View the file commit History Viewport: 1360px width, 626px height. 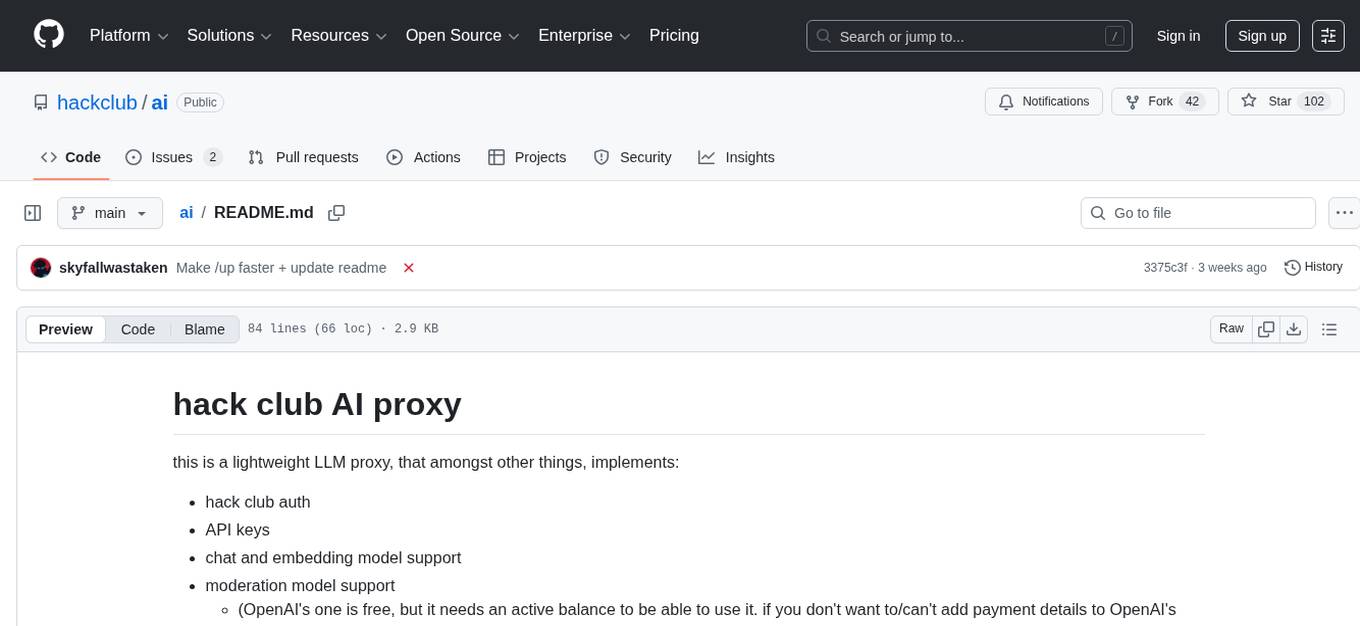[x=1313, y=267]
